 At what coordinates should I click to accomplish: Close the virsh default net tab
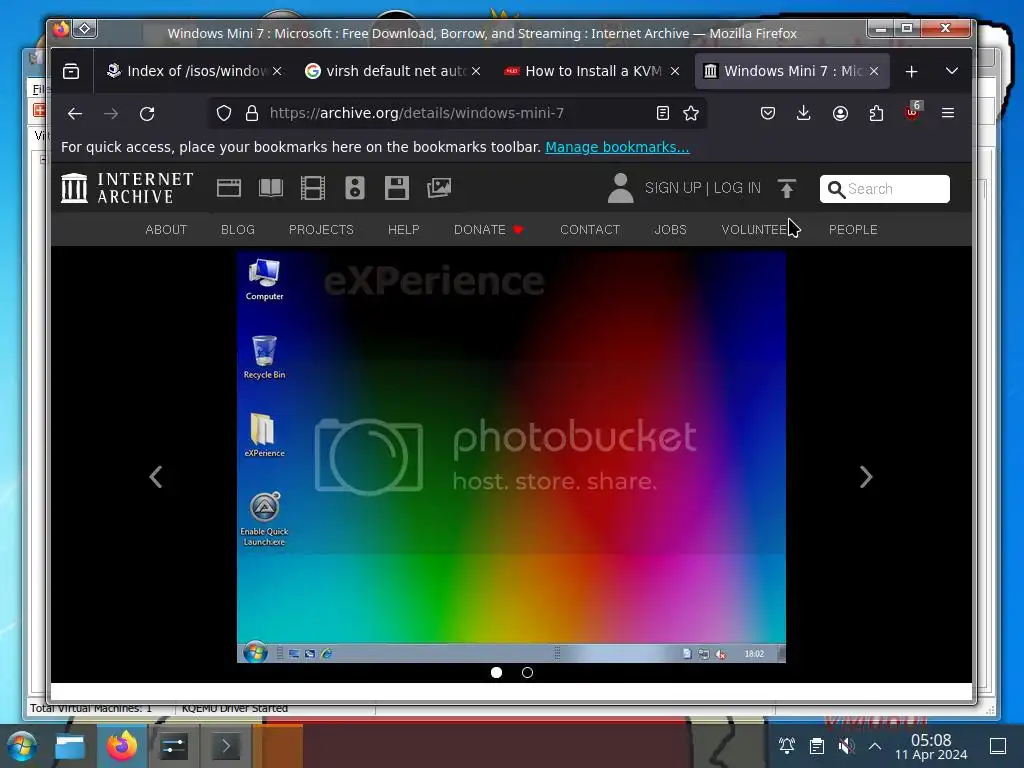(x=476, y=71)
